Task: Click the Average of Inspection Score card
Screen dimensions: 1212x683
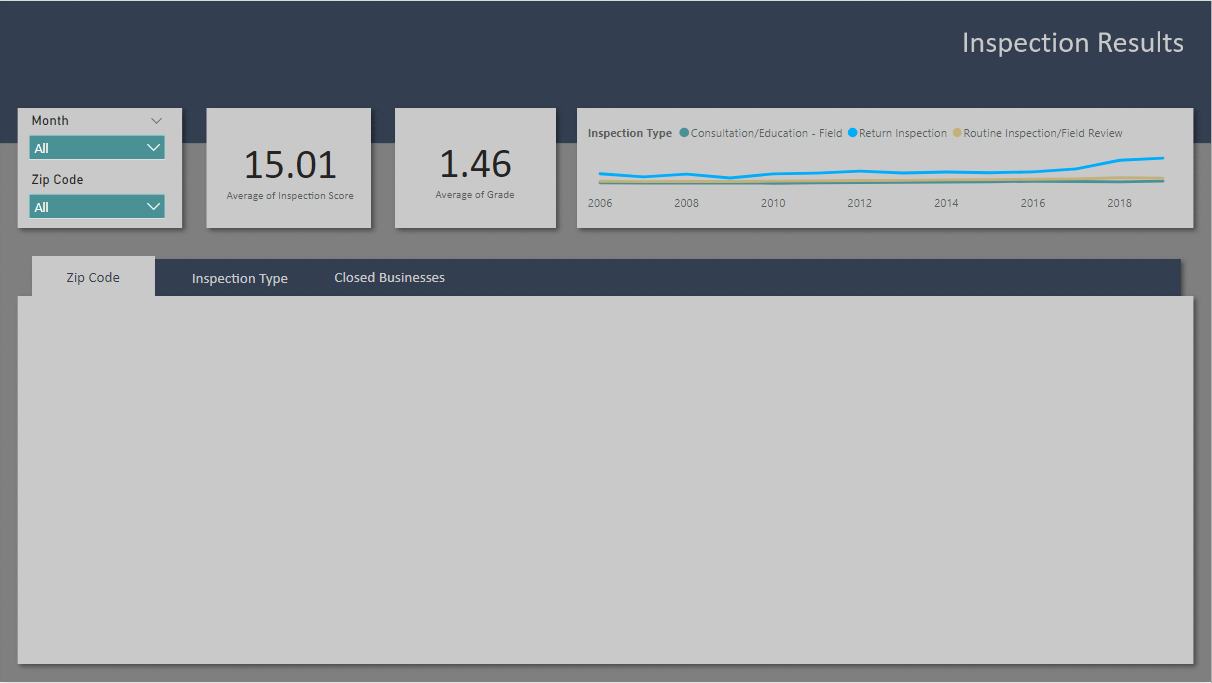Action: pyautogui.click(x=288, y=168)
